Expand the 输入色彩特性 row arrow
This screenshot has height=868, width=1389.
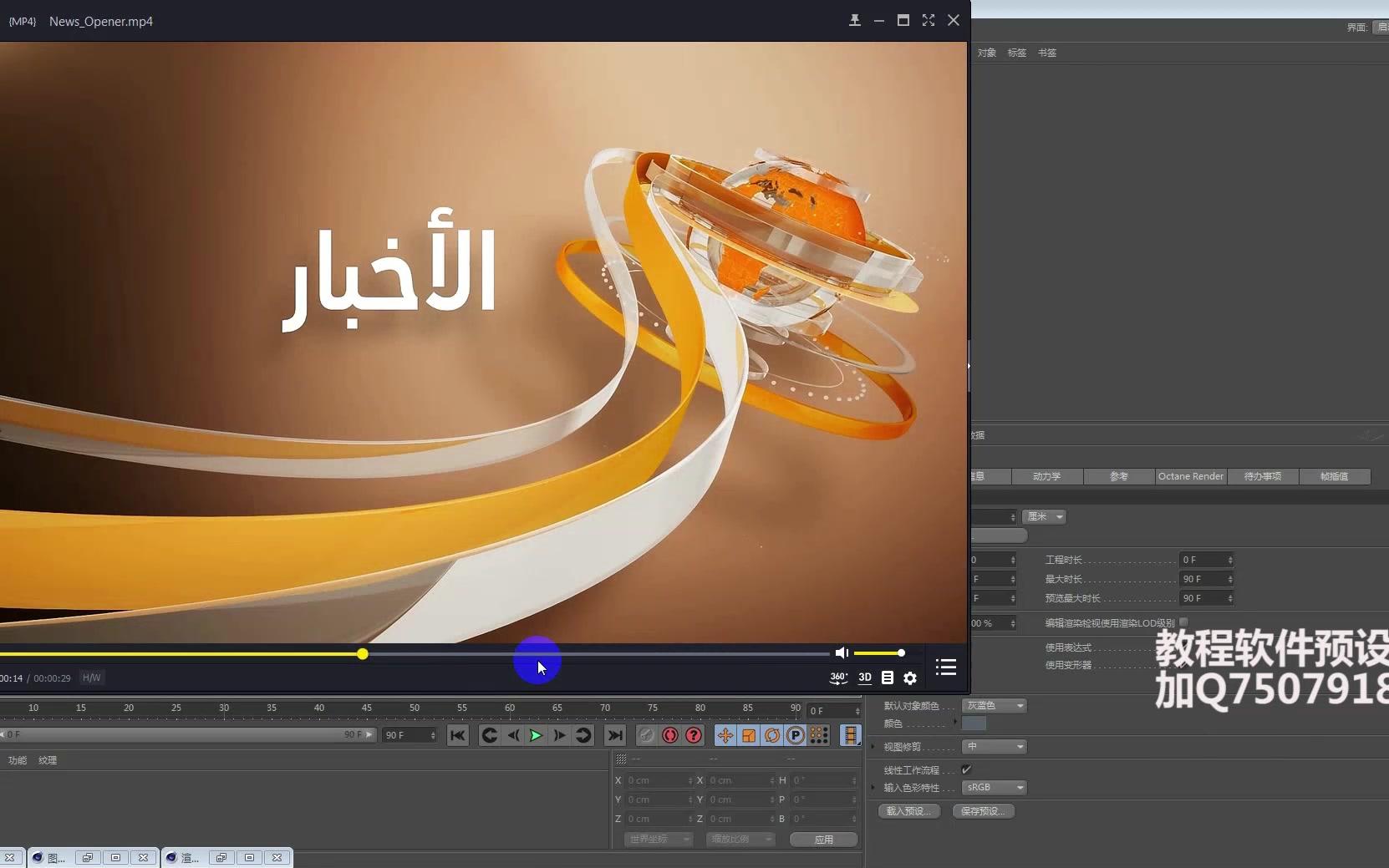point(873,788)
